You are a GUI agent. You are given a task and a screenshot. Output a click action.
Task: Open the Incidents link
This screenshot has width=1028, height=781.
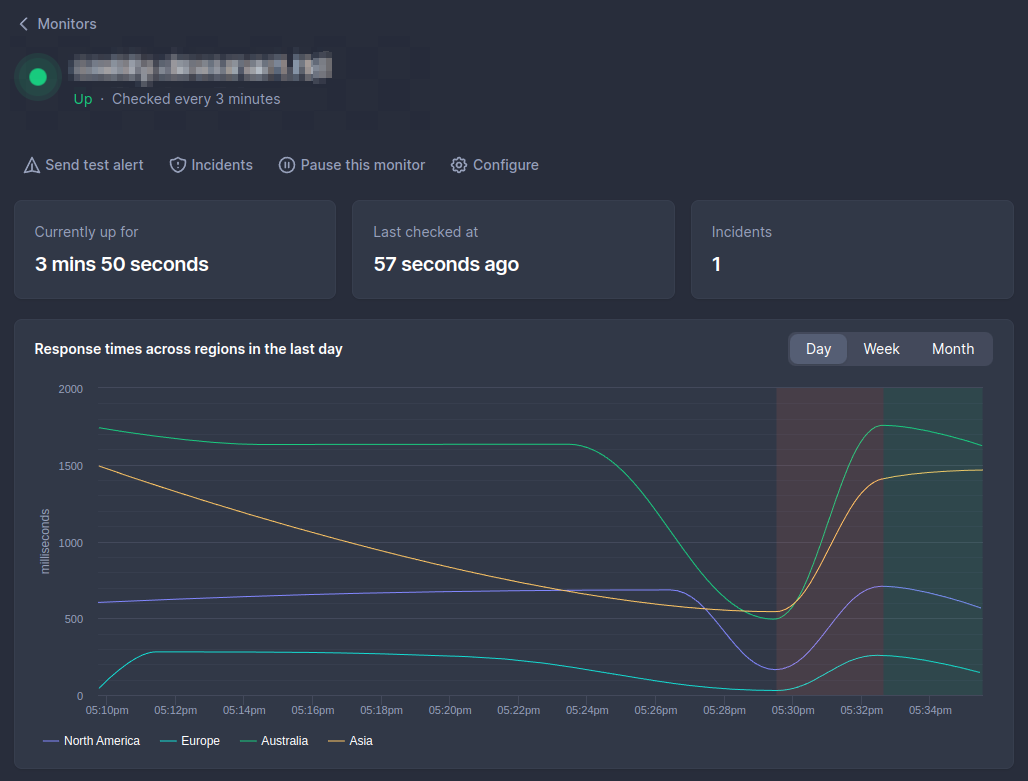click(211, 165)
